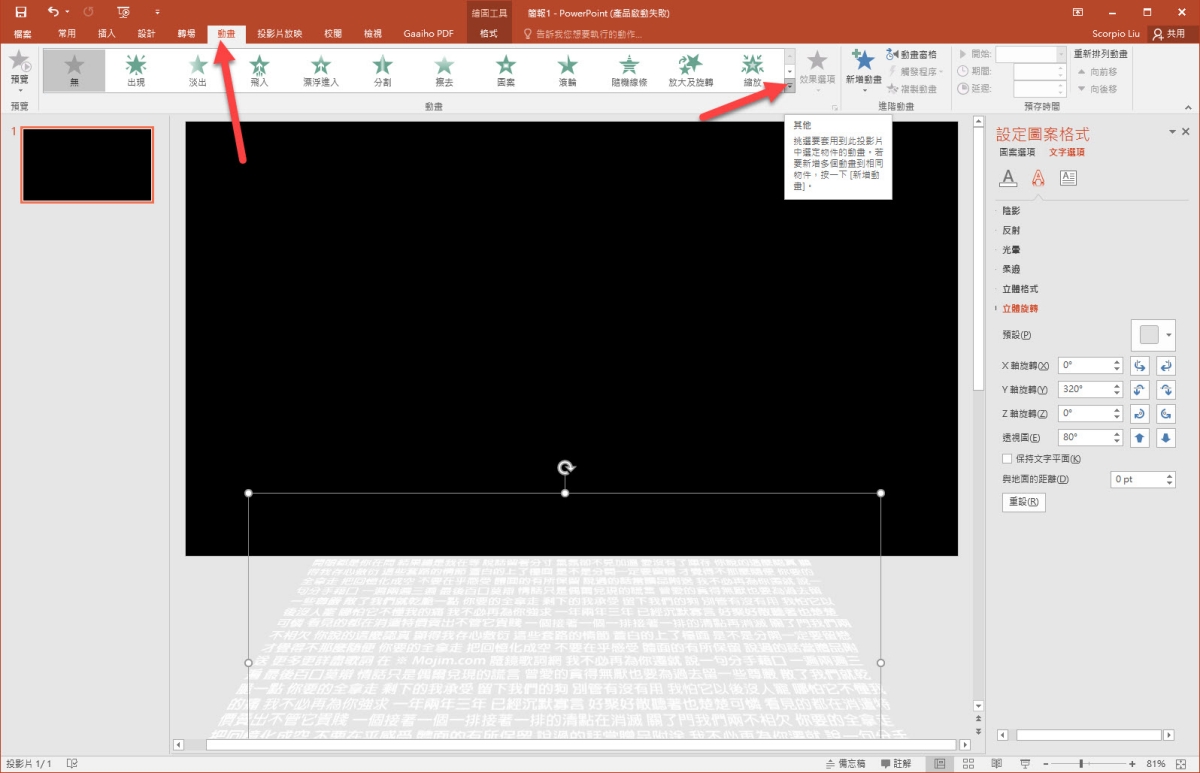Click the 備忘稿 button in status bar
The image size is (1200, 773).
tap(845, 764)
